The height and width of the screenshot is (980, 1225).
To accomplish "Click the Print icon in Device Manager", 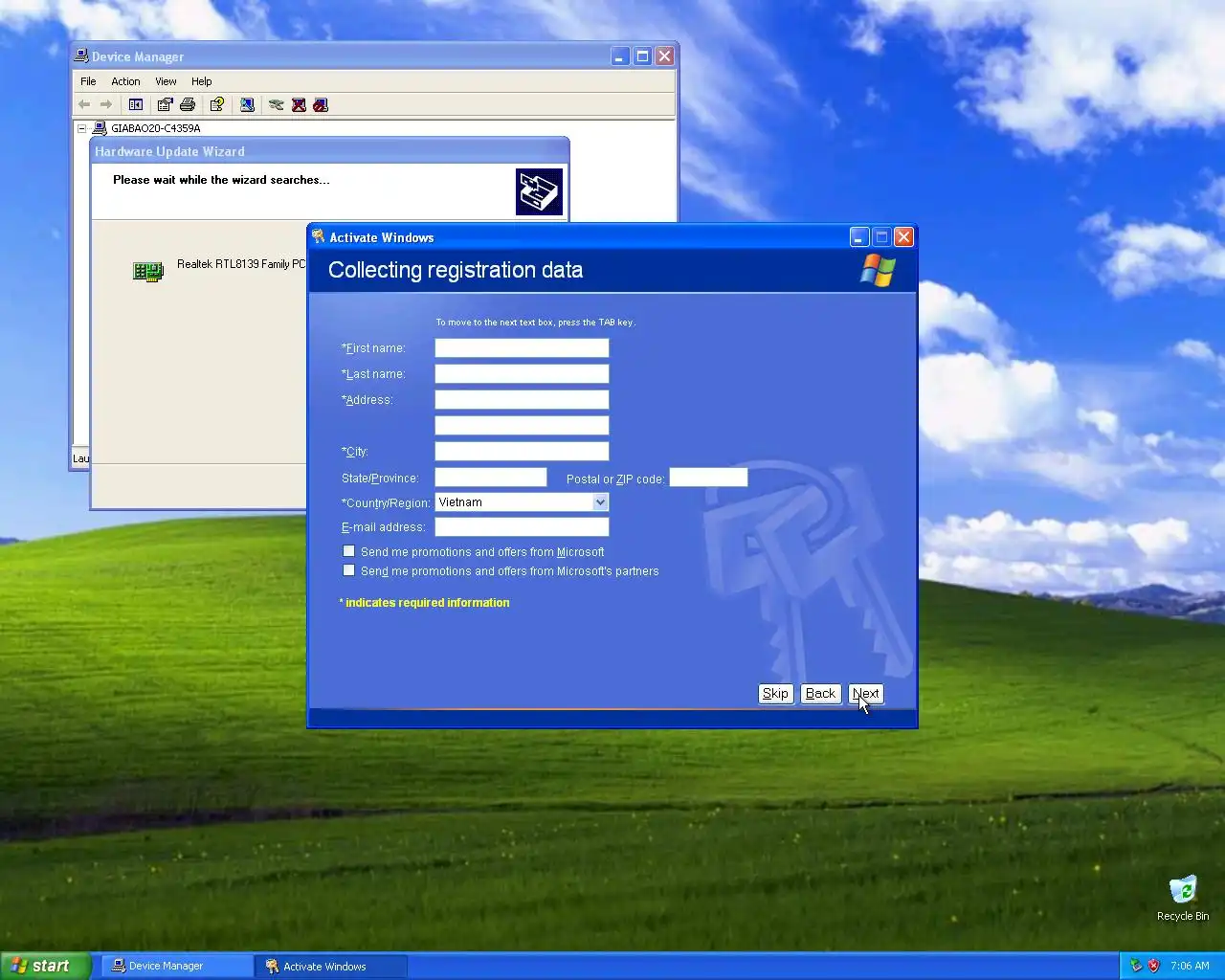I will point(188,104).
